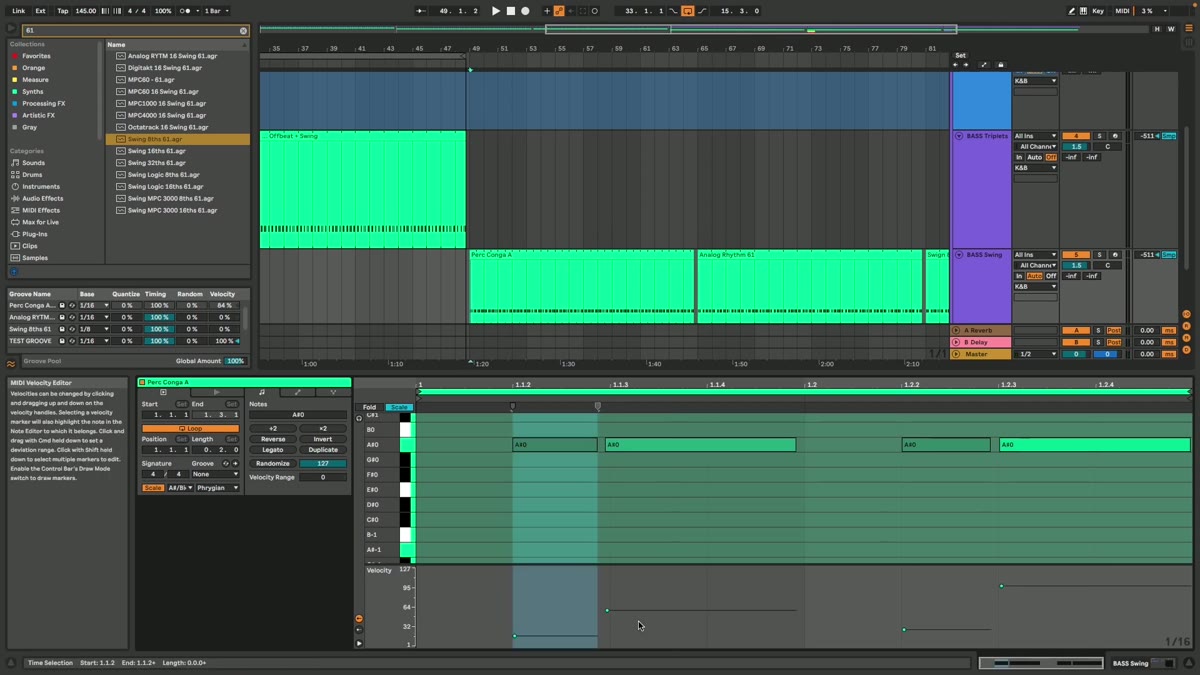Start playback with the Play button
The width and height of the screenshot is (1200, 675).
pyautogui.click(x=495, y=11)
